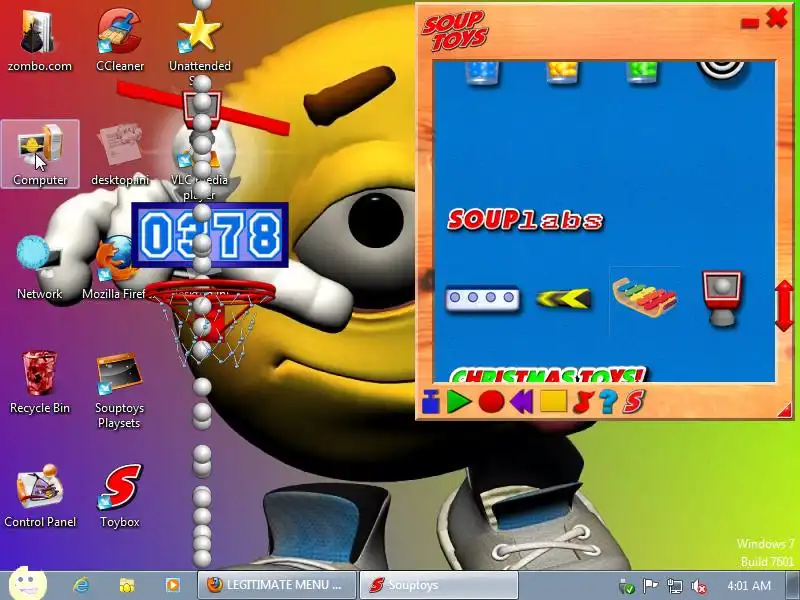Select the Recycle Bin icon
The image size is (800, 600).
coord(40,382)
